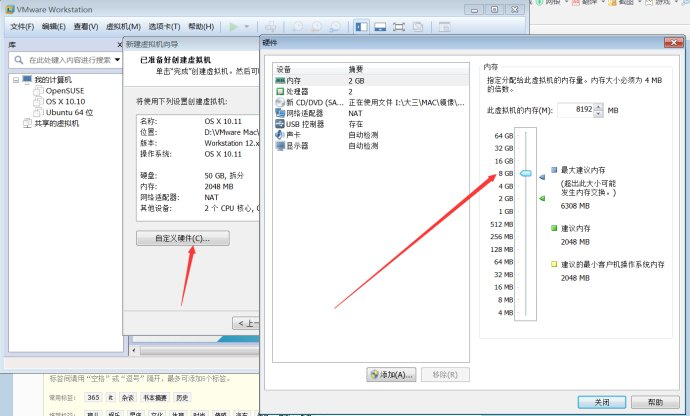Select the OpenSUSE virtual machine
This screenshot has height=416, width=690.
pos(65,91)
